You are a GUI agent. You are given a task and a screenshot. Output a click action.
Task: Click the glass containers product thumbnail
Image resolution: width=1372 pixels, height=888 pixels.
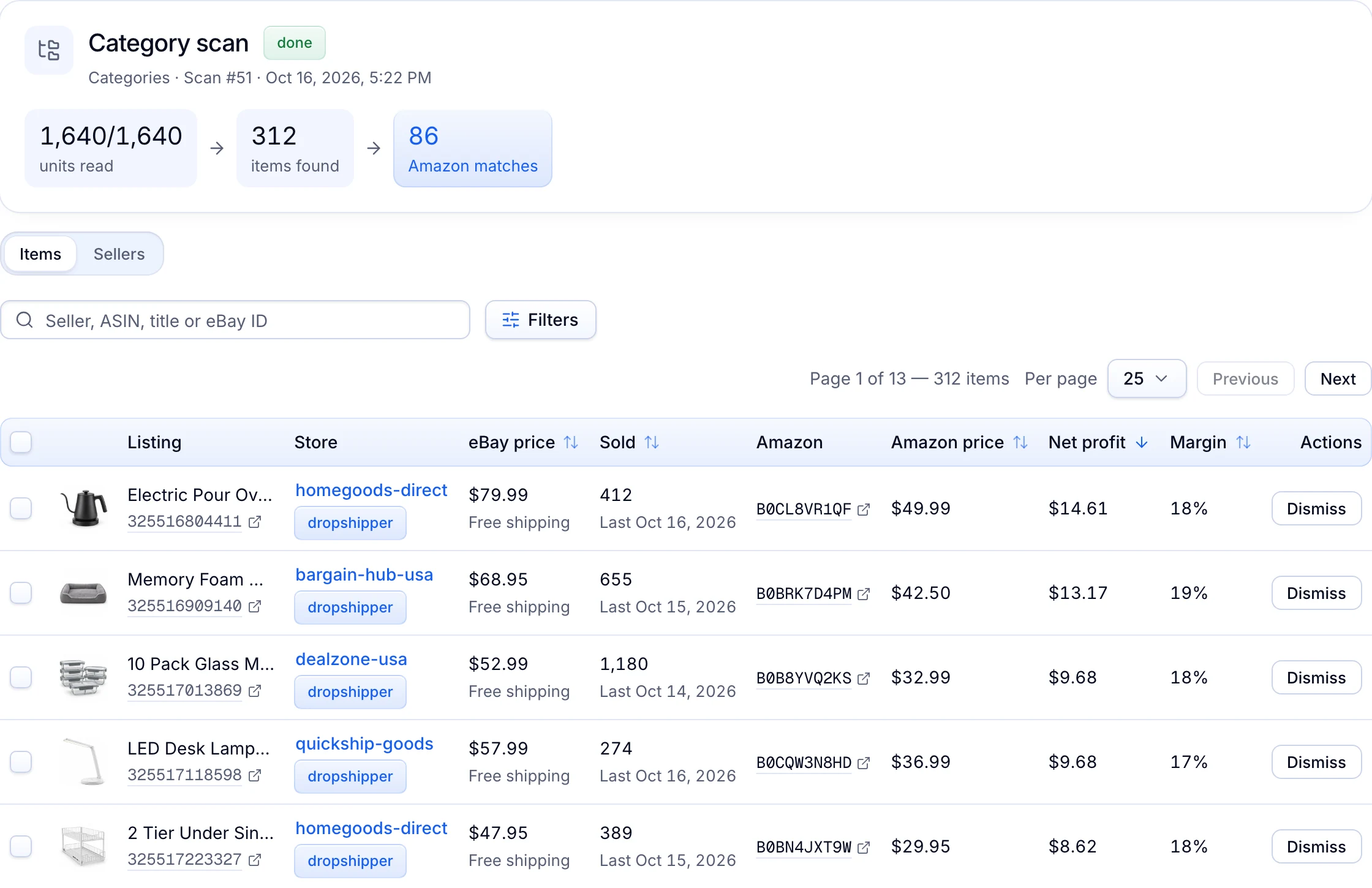pyautogui.click(x=84, y=677)
